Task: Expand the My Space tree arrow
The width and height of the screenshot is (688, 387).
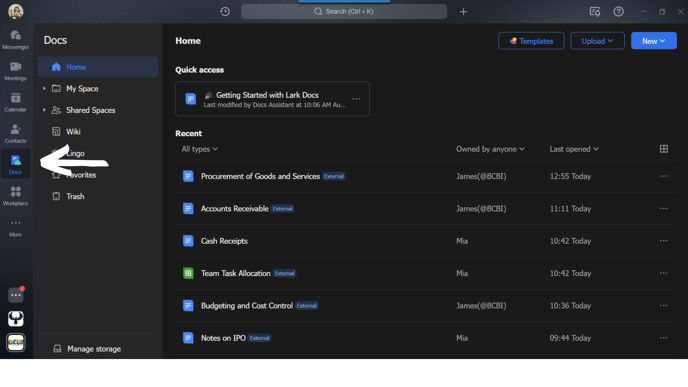Action: [44, 89]
